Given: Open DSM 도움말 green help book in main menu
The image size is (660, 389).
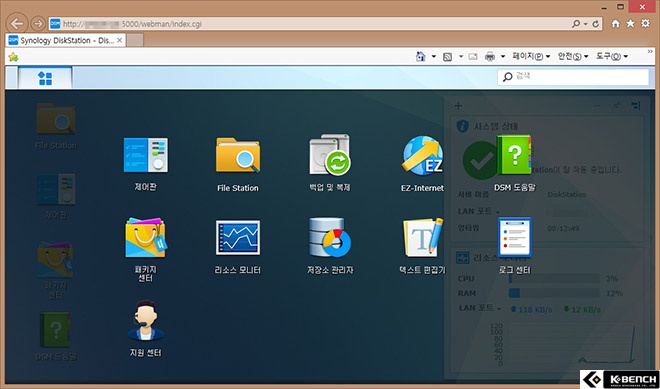Looking at the screenshot, I should pyautogui.click(x=515, y=155).
